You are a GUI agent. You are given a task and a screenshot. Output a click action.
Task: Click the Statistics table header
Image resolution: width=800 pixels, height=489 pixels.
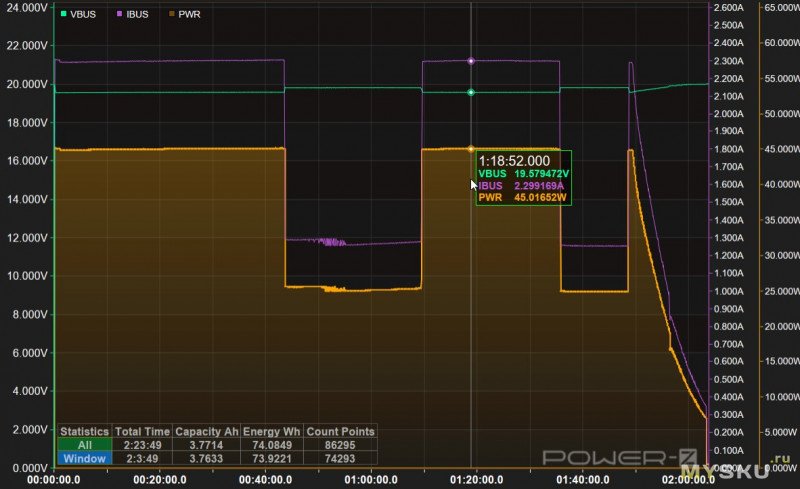tap(85, 431)
